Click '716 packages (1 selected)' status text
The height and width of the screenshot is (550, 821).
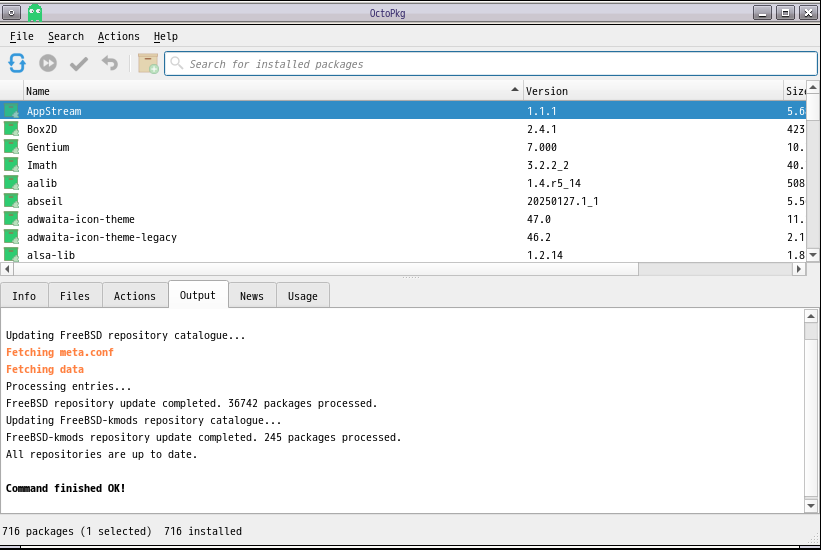pos(76,531)
